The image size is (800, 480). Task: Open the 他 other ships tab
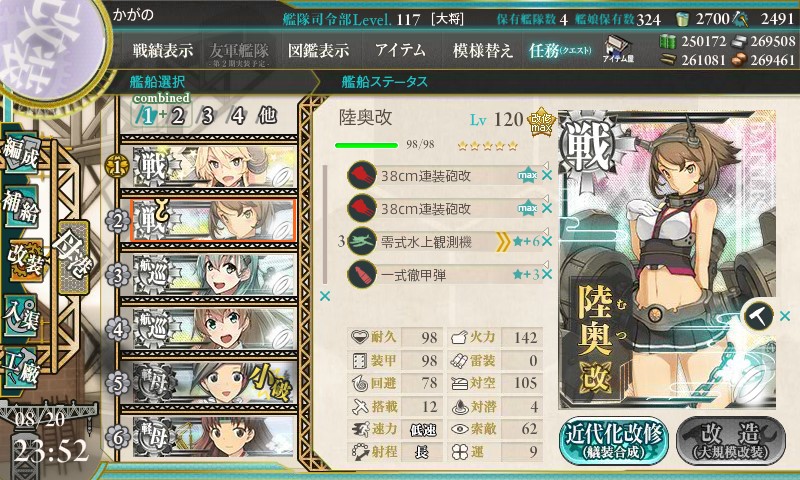coord(267,116)
